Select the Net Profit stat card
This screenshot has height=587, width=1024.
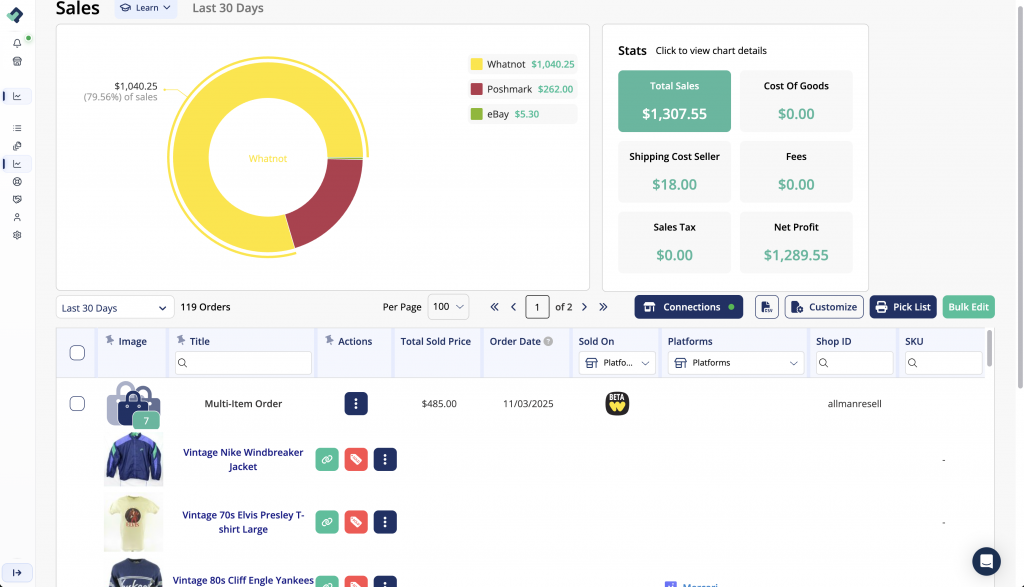(x=796, y=241)
